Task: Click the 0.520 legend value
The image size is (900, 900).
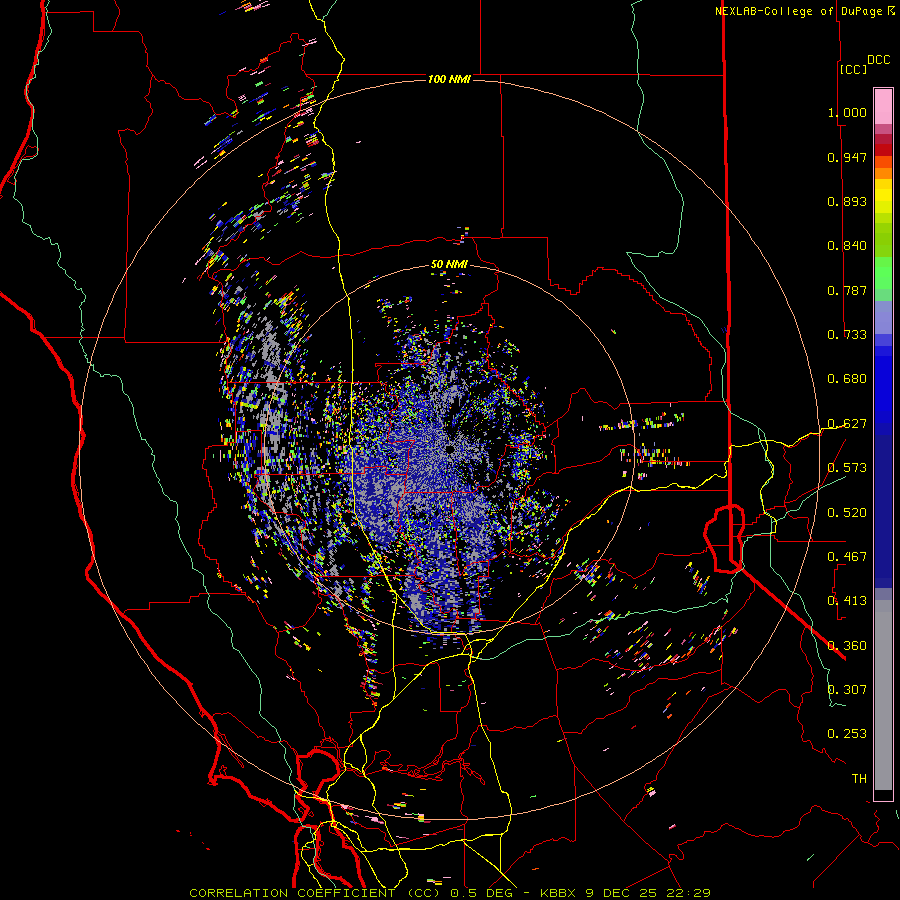Action: (x=847, y=513)
